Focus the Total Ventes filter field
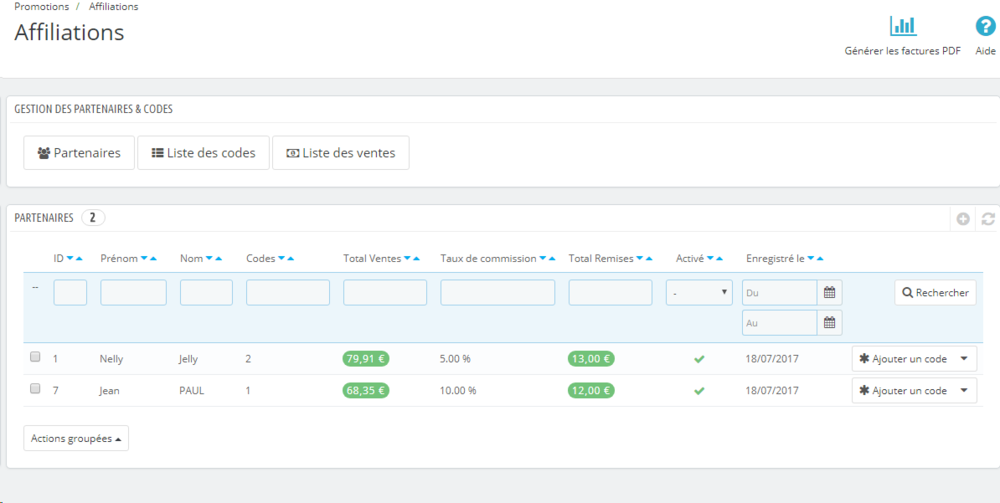Image resolution: width=1000 pixels, height=503 pixels. [385, 293]
